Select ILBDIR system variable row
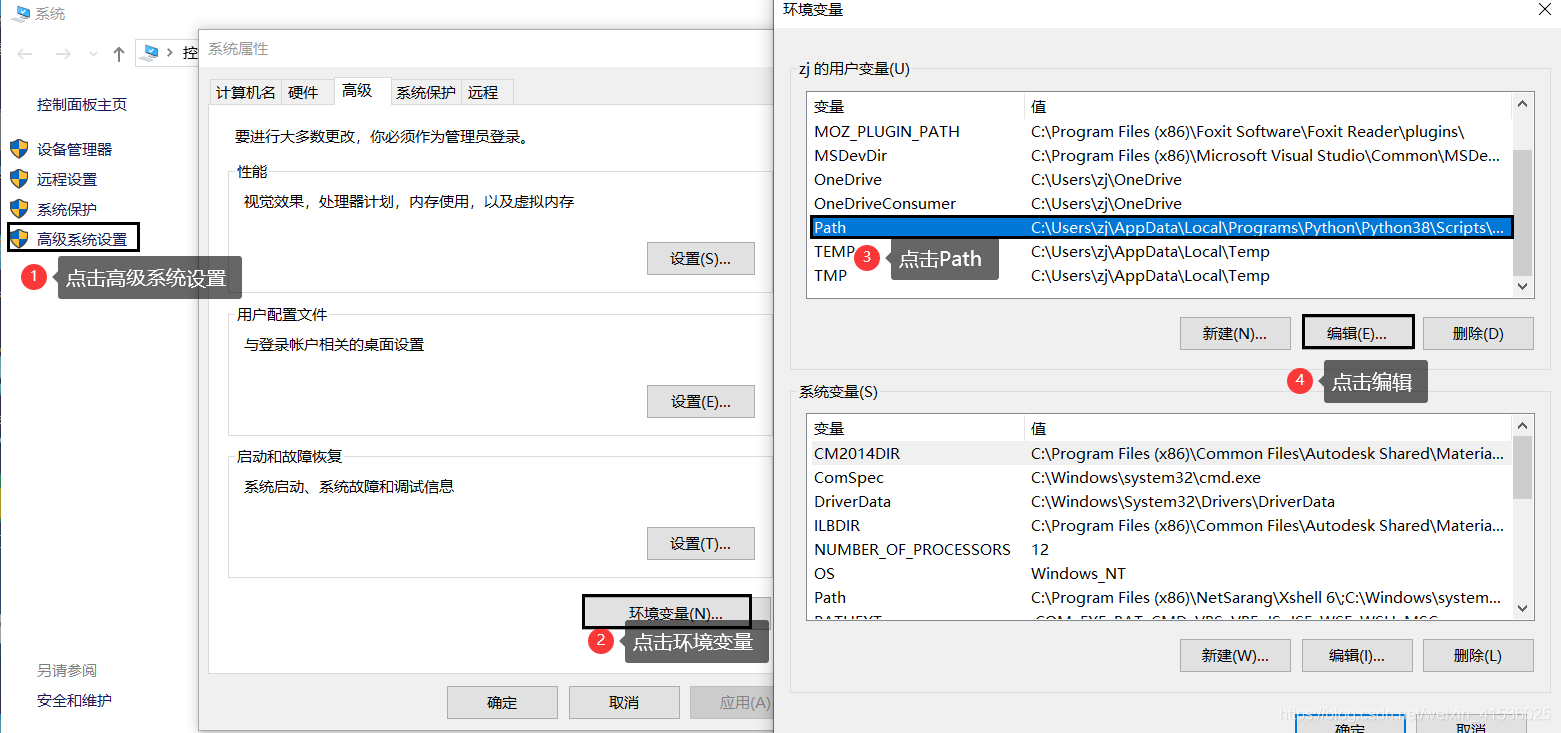The width and height of the screenshot is (1561, 733). click(x=1160, y=525)
